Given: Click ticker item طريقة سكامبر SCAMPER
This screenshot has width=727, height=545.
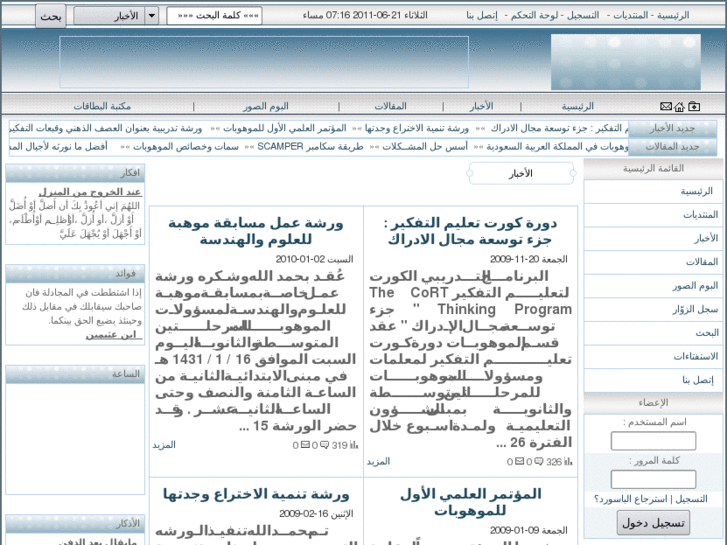Looking at the screenshot, I should 310,147.
